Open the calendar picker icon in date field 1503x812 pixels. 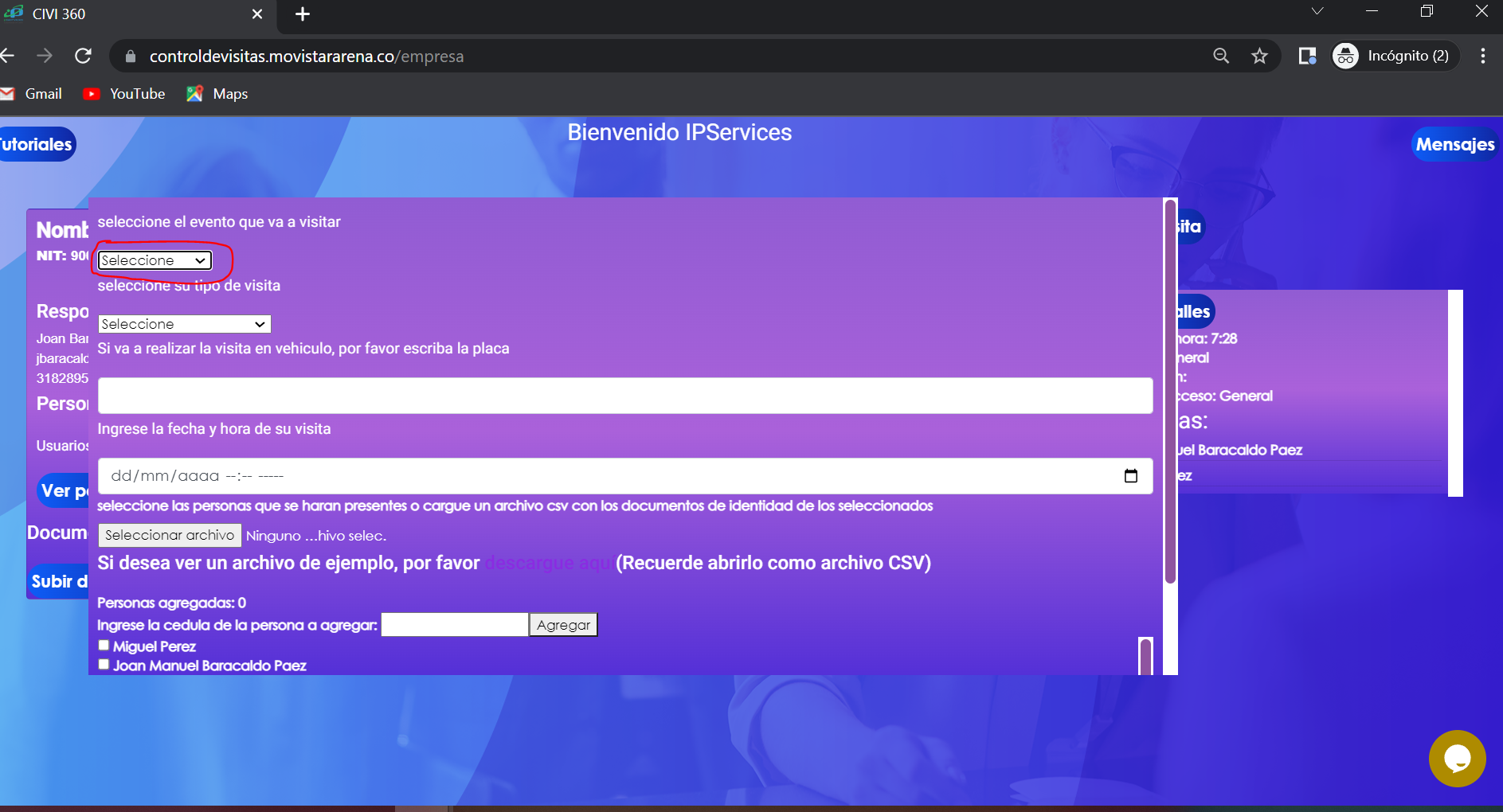(1131, 476)
